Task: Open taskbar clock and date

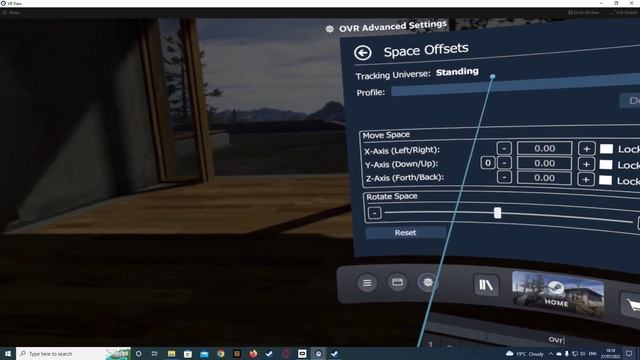Action: [x=610, y=353]
